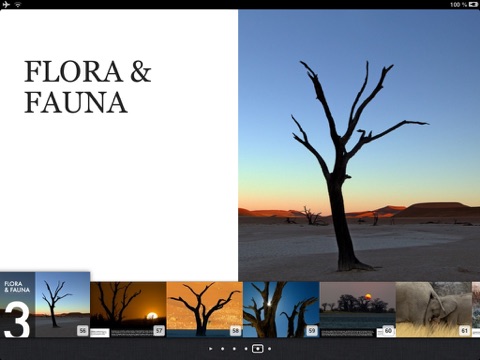Jump to the last chapter dot after highlighted one
The image size is (480, 360).
269,349
